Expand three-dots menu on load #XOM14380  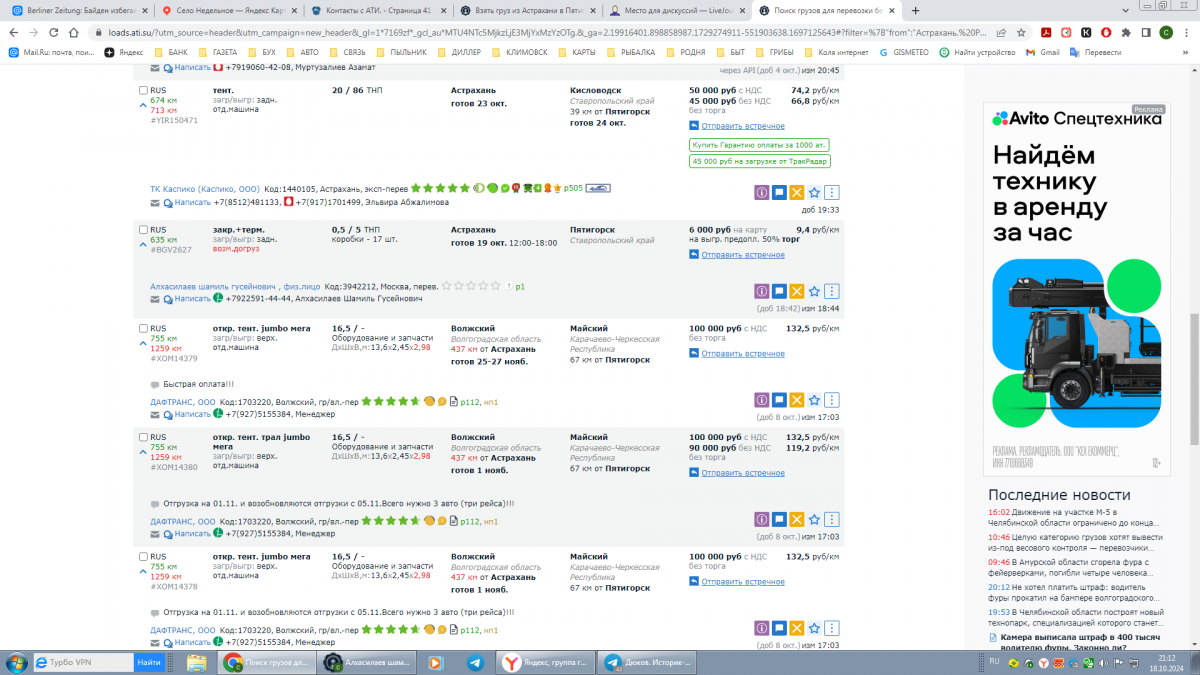832,519
